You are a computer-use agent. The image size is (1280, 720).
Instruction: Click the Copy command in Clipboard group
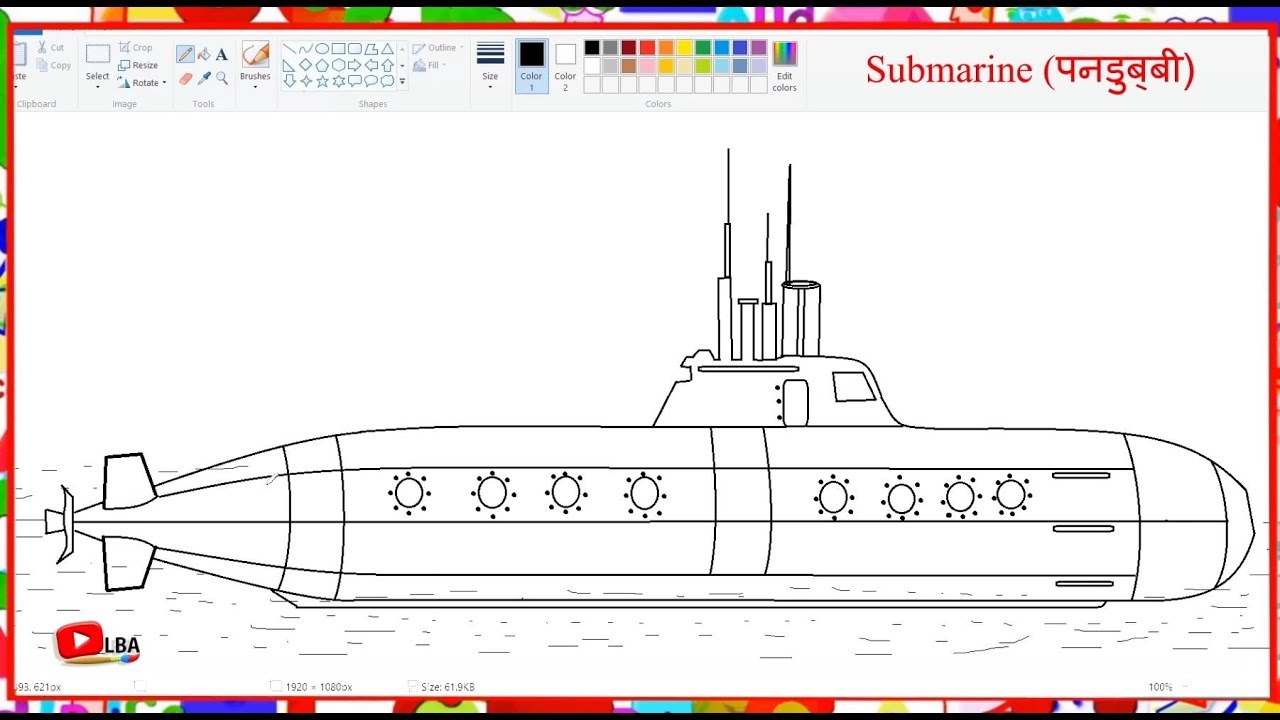[54, 65]
